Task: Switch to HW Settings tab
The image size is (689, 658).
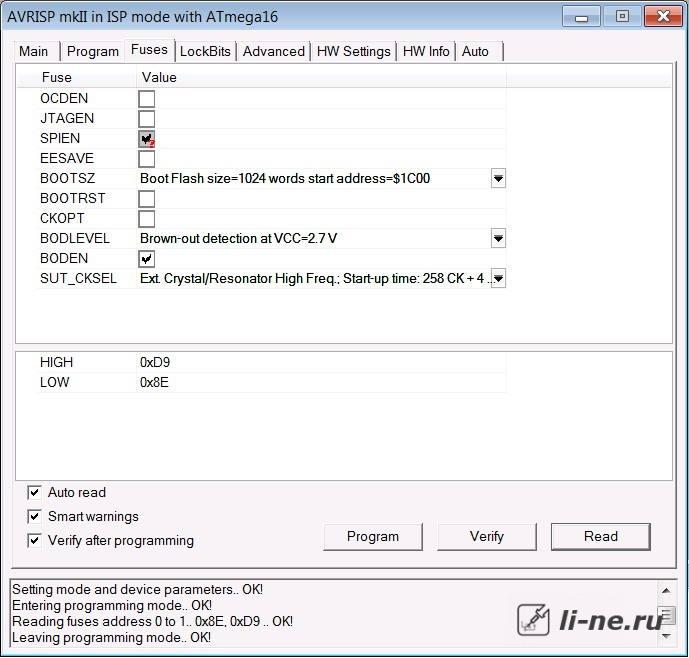Action: point(354,51)
